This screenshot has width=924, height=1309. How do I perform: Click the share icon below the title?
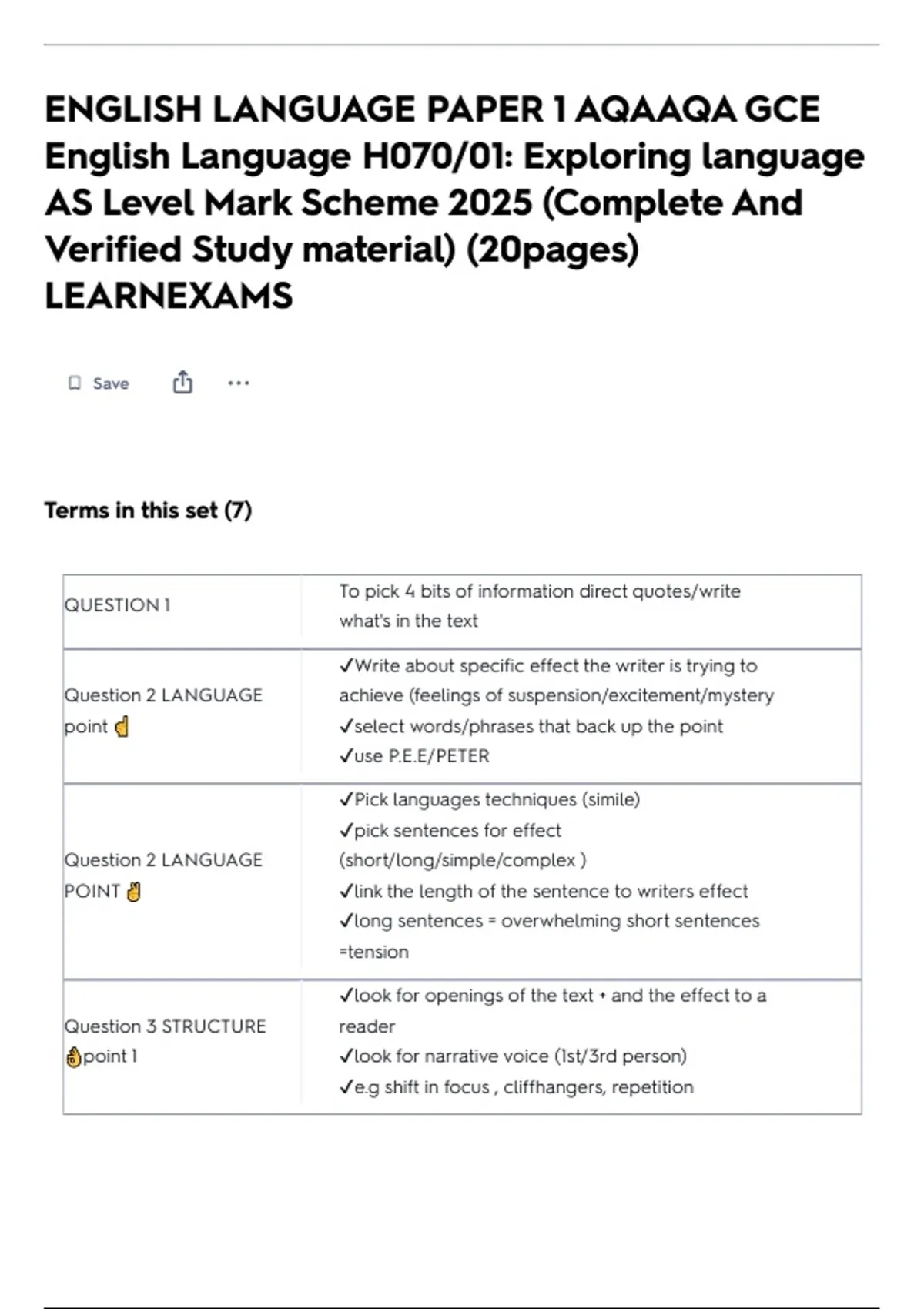[x=182, y=383]
